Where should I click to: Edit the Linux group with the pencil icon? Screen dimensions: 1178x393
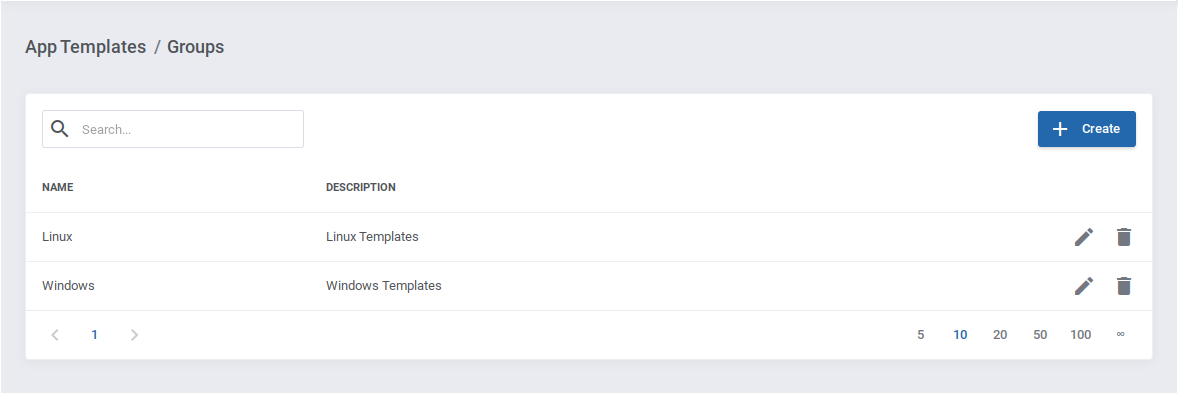click(x=1083, y=237)
